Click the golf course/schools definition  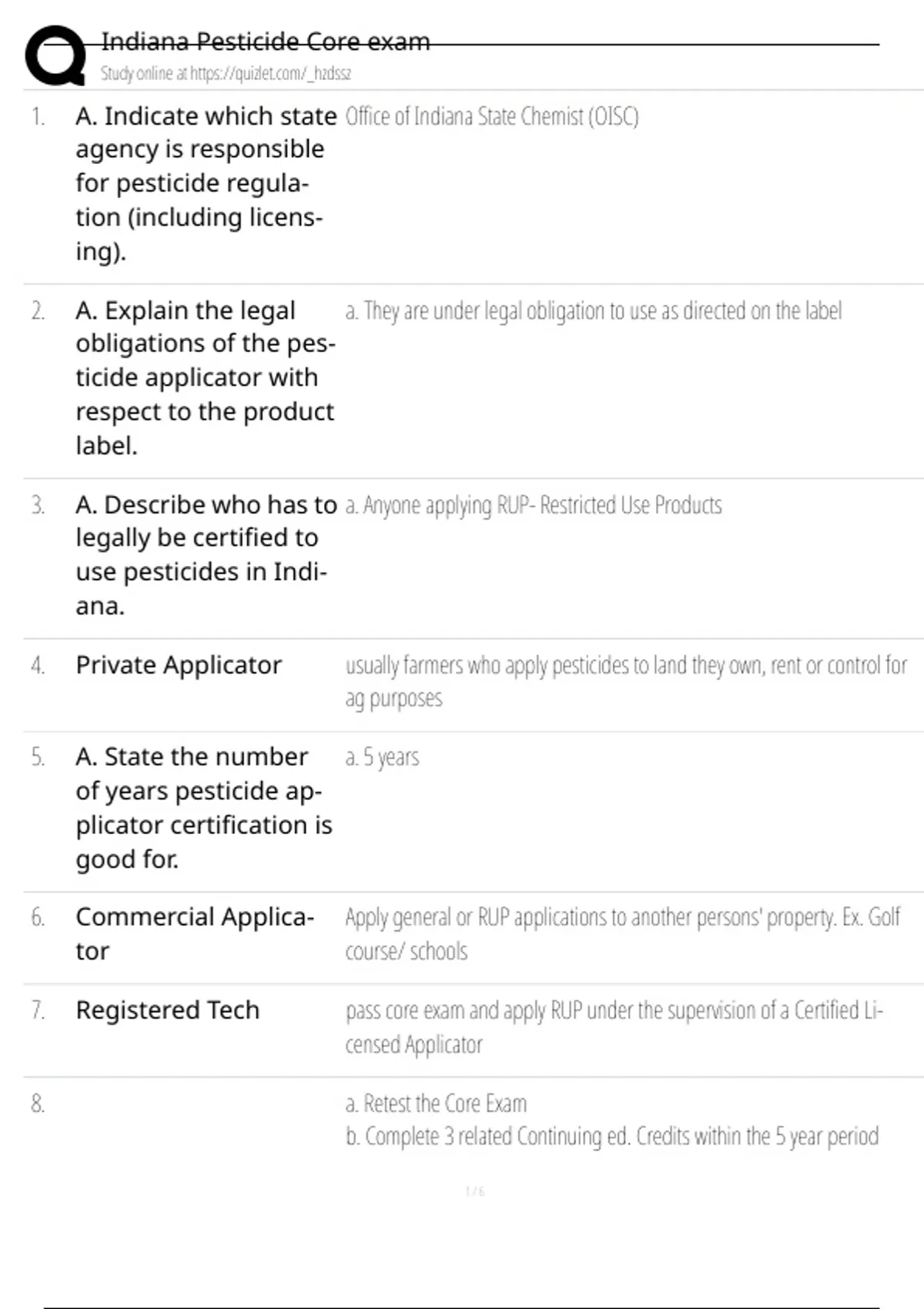[x=623, y=934]
